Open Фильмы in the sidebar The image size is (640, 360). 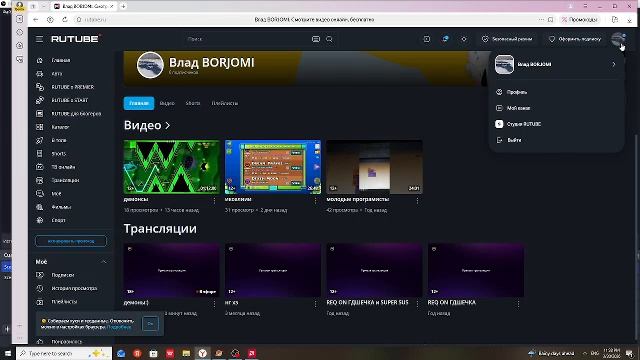point(61,207)
